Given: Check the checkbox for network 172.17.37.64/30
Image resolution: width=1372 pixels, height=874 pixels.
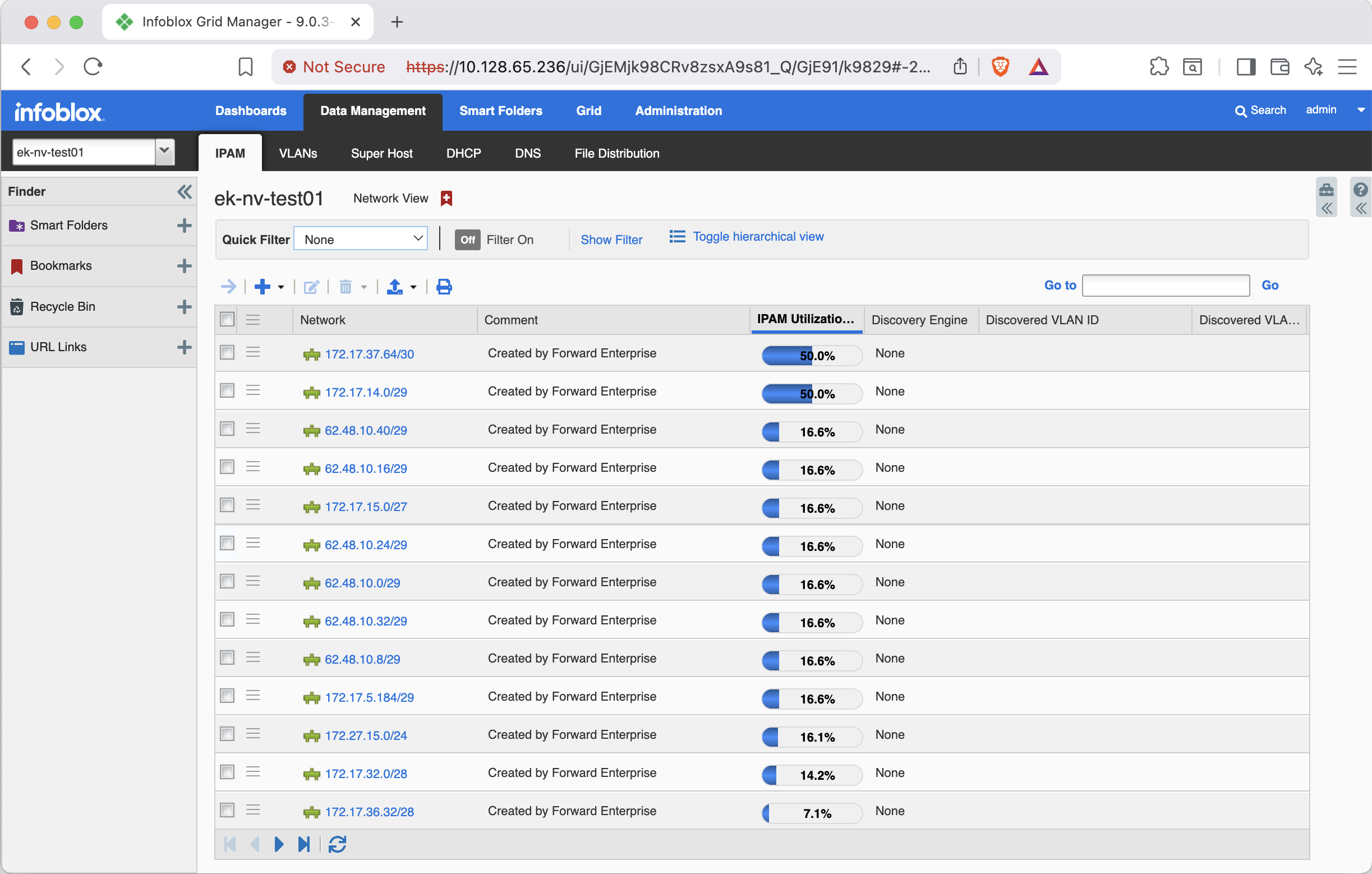Looking at the screenshot, I should click(227, 352).
